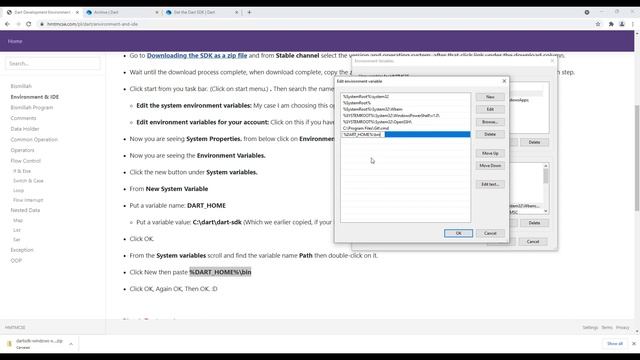Open Comments in the sidebar
The height and width of the screenshot is (360, 640).
[23, 118]
